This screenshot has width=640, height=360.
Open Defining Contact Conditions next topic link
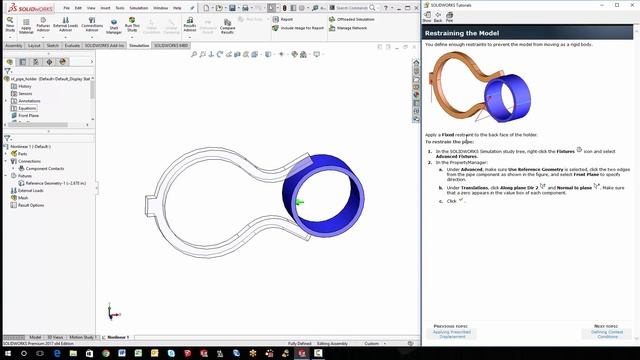click(607, 334)
